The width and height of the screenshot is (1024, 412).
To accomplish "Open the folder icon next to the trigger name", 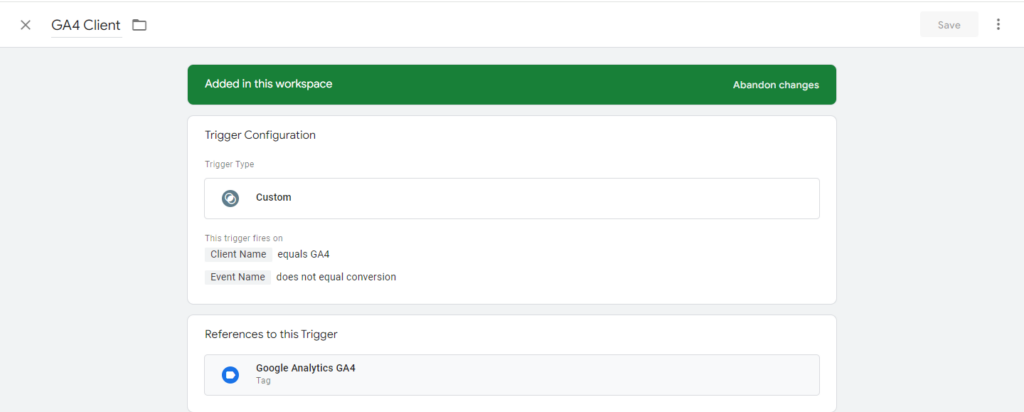I will 139,25.
